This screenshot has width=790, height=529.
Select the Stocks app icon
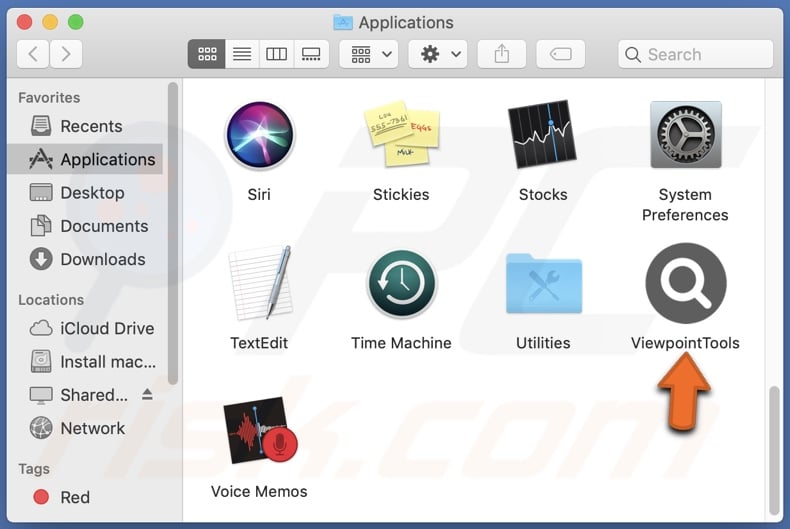[543, 134]
